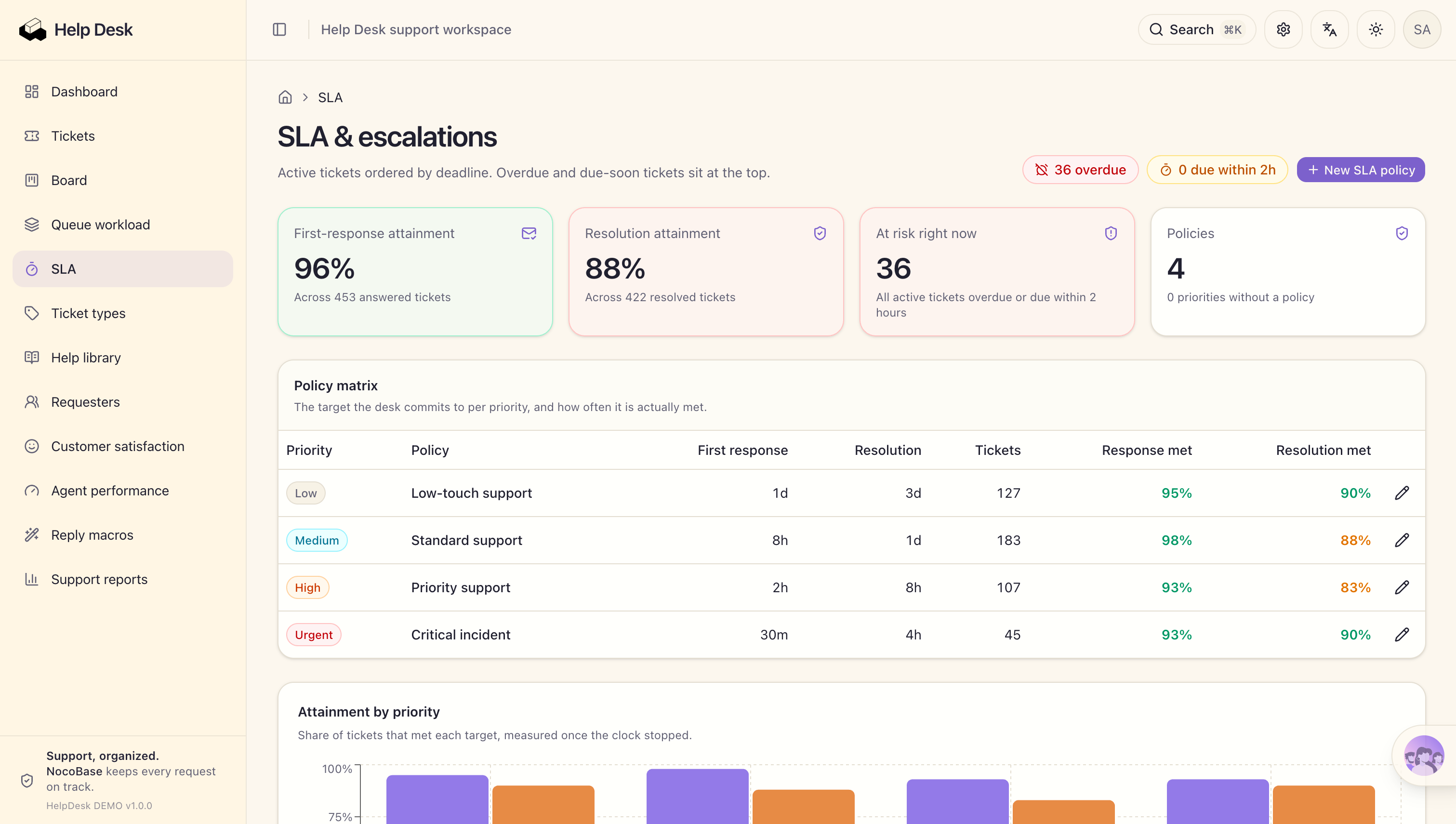Click the High priority tag

click(308, 587)
